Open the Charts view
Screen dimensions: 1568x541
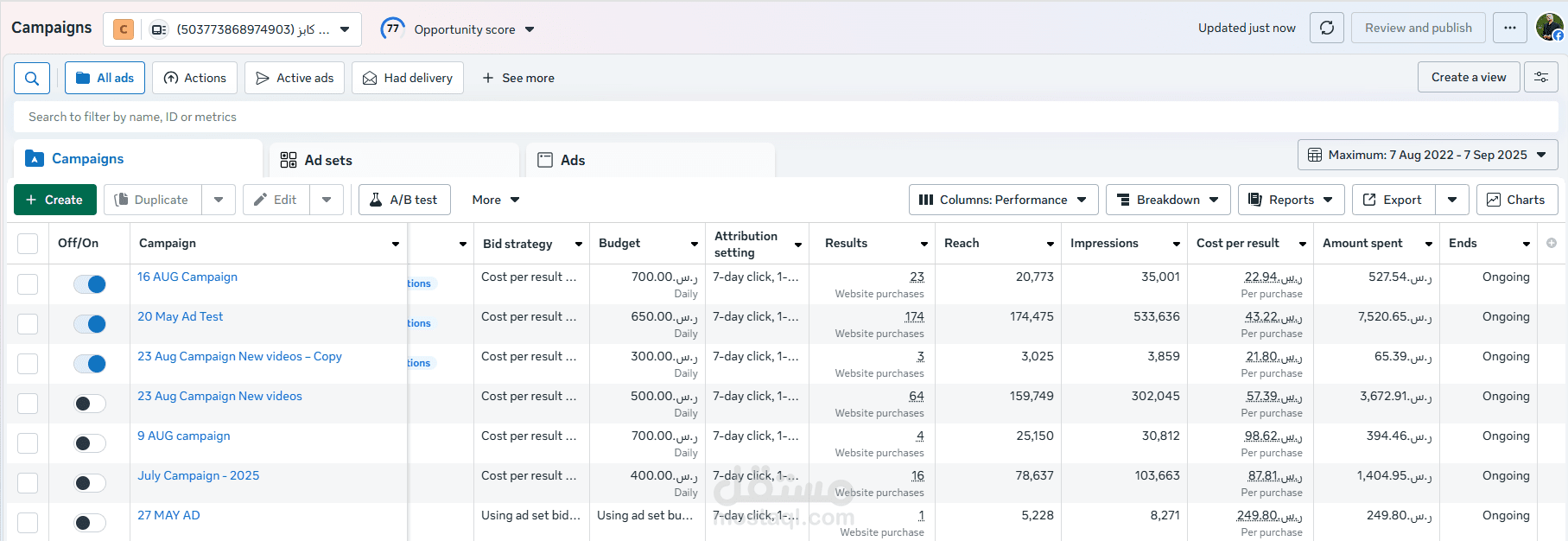click(x=1516, y=200)
